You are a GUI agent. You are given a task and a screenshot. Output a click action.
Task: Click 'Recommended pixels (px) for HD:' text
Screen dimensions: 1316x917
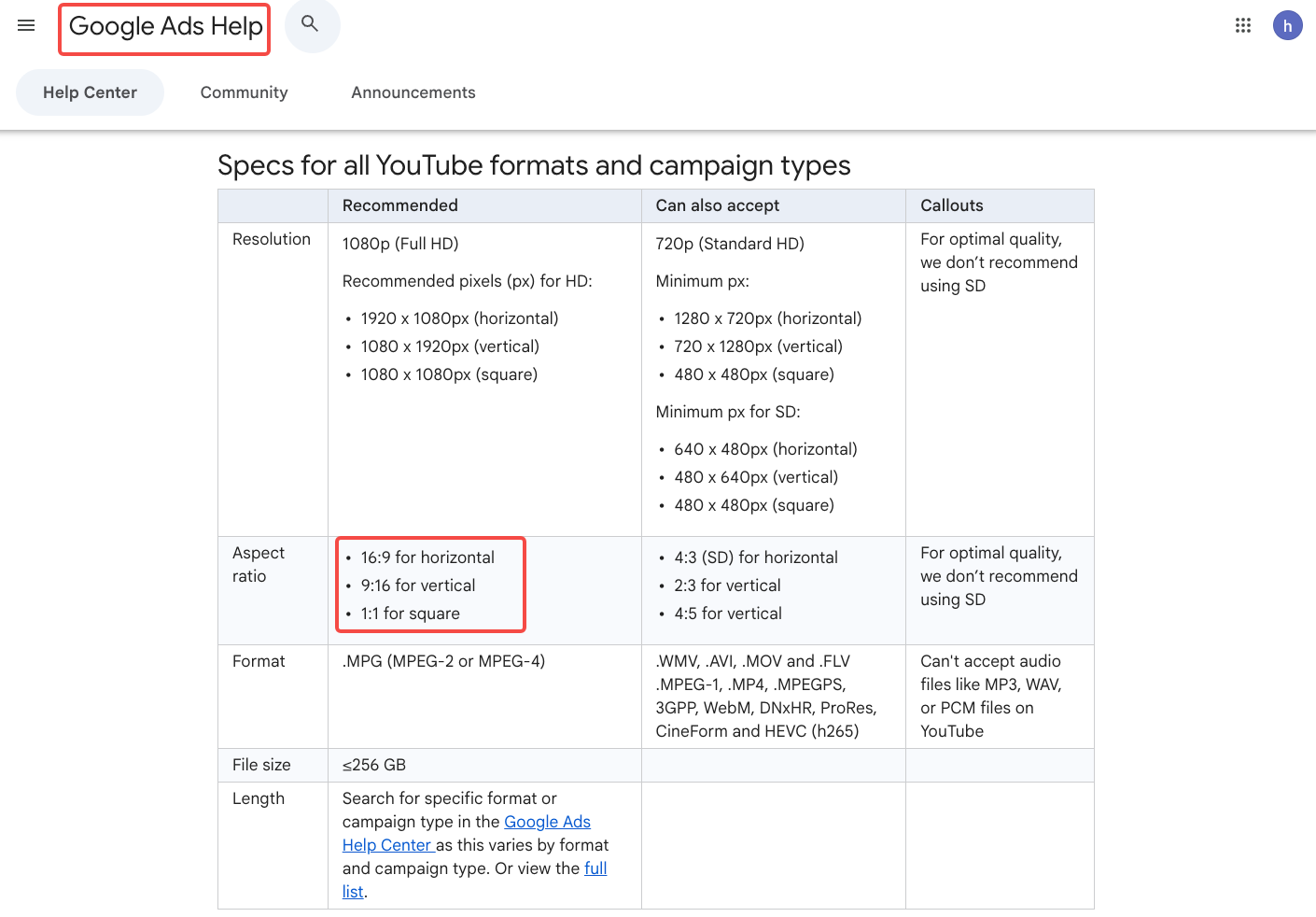pyautogui.click(x=468, y=281)
